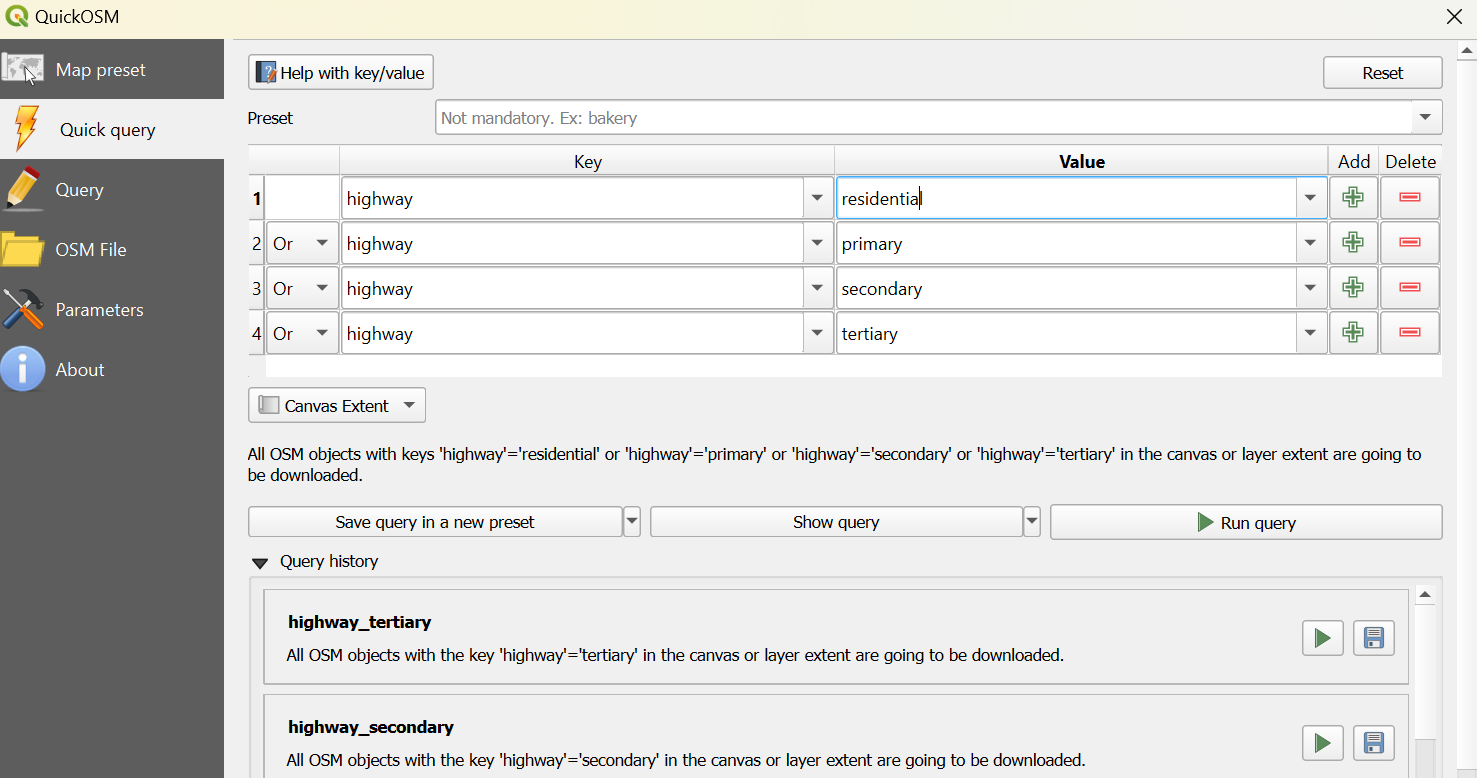Click the Show query button

836,522
